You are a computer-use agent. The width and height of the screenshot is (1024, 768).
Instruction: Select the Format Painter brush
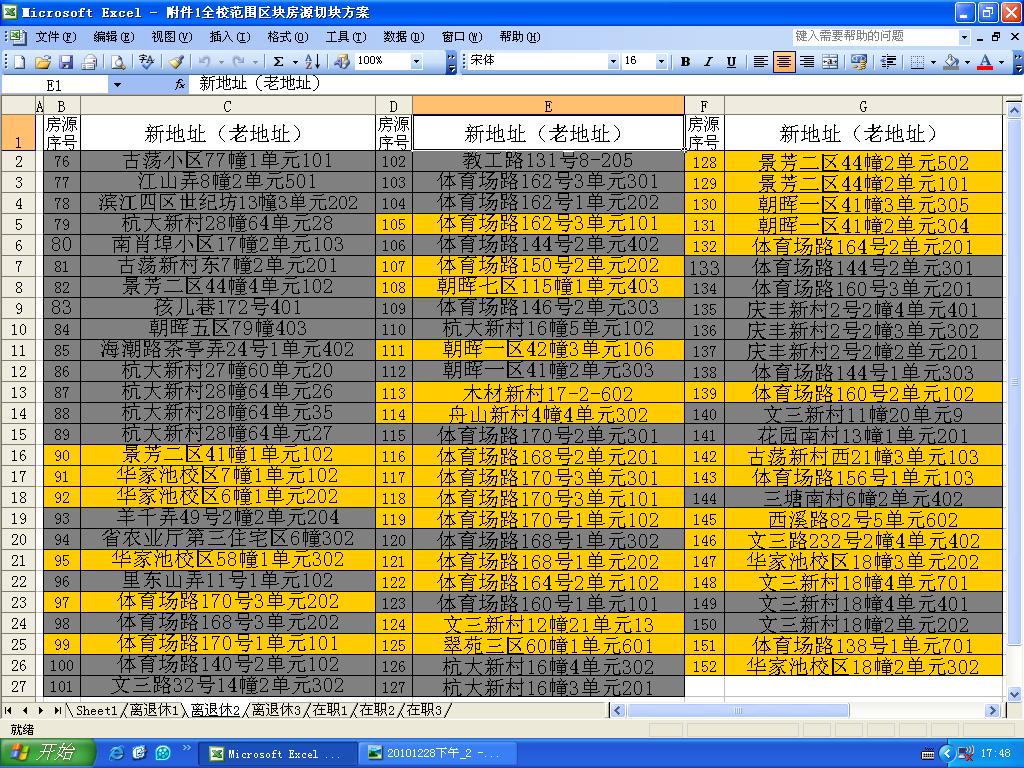[175, 61]
